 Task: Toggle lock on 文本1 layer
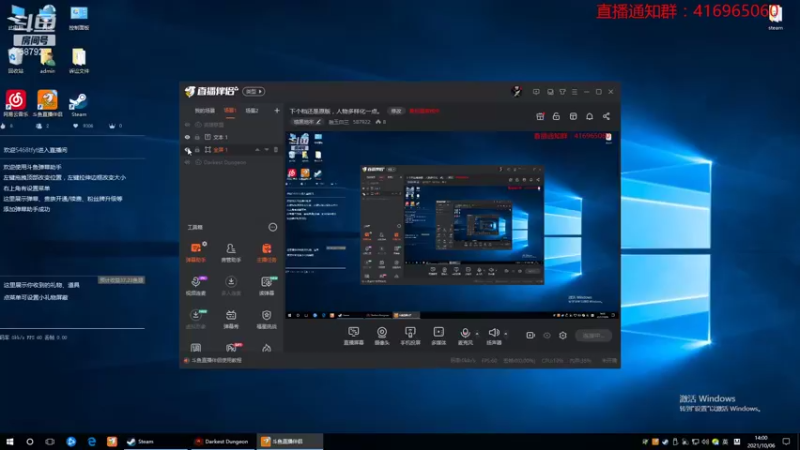point(197,137)
